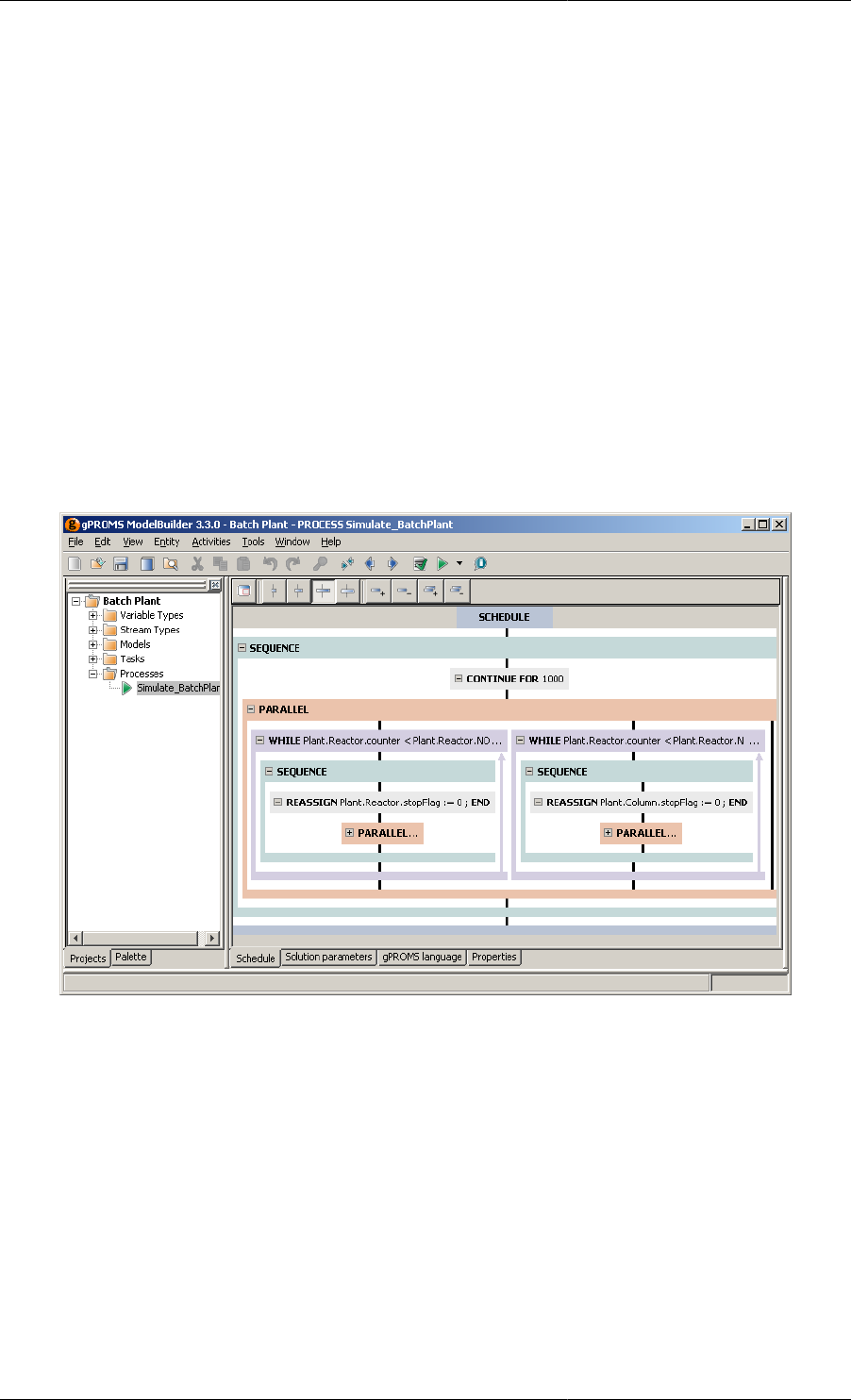The image size is (851, 1400).
Task: Collapse the right WHILE block
Action: [x=520, y=741]
